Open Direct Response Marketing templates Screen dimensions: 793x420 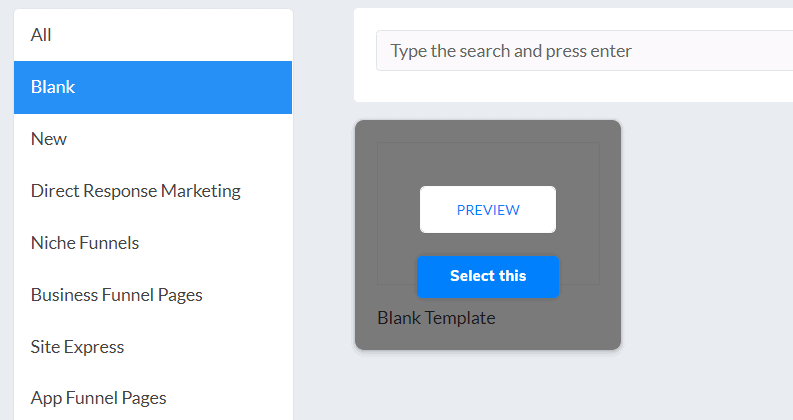coord(153,191)
